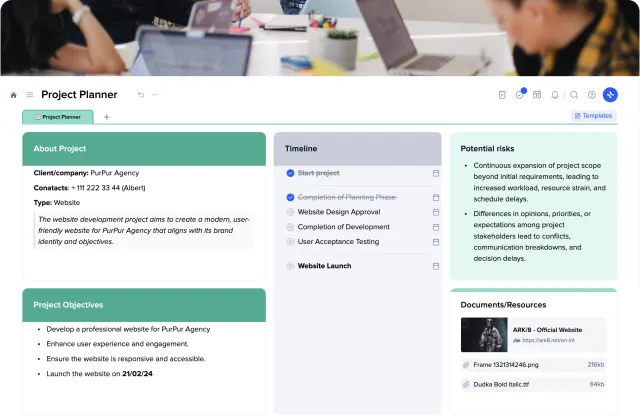Open the ARK/8 website preview thumbnail
640x420 pixels.
pyautogui.click(x=484, y=335)
